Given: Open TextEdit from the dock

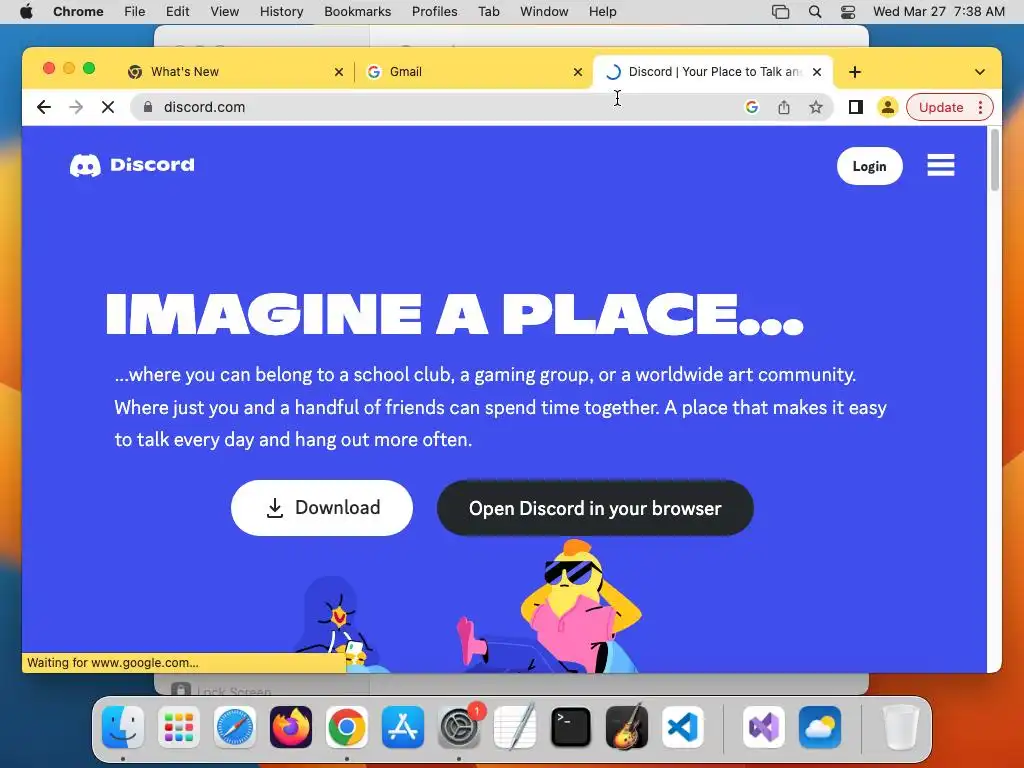Looking at the screenshot, I should (x=515, y=727).
